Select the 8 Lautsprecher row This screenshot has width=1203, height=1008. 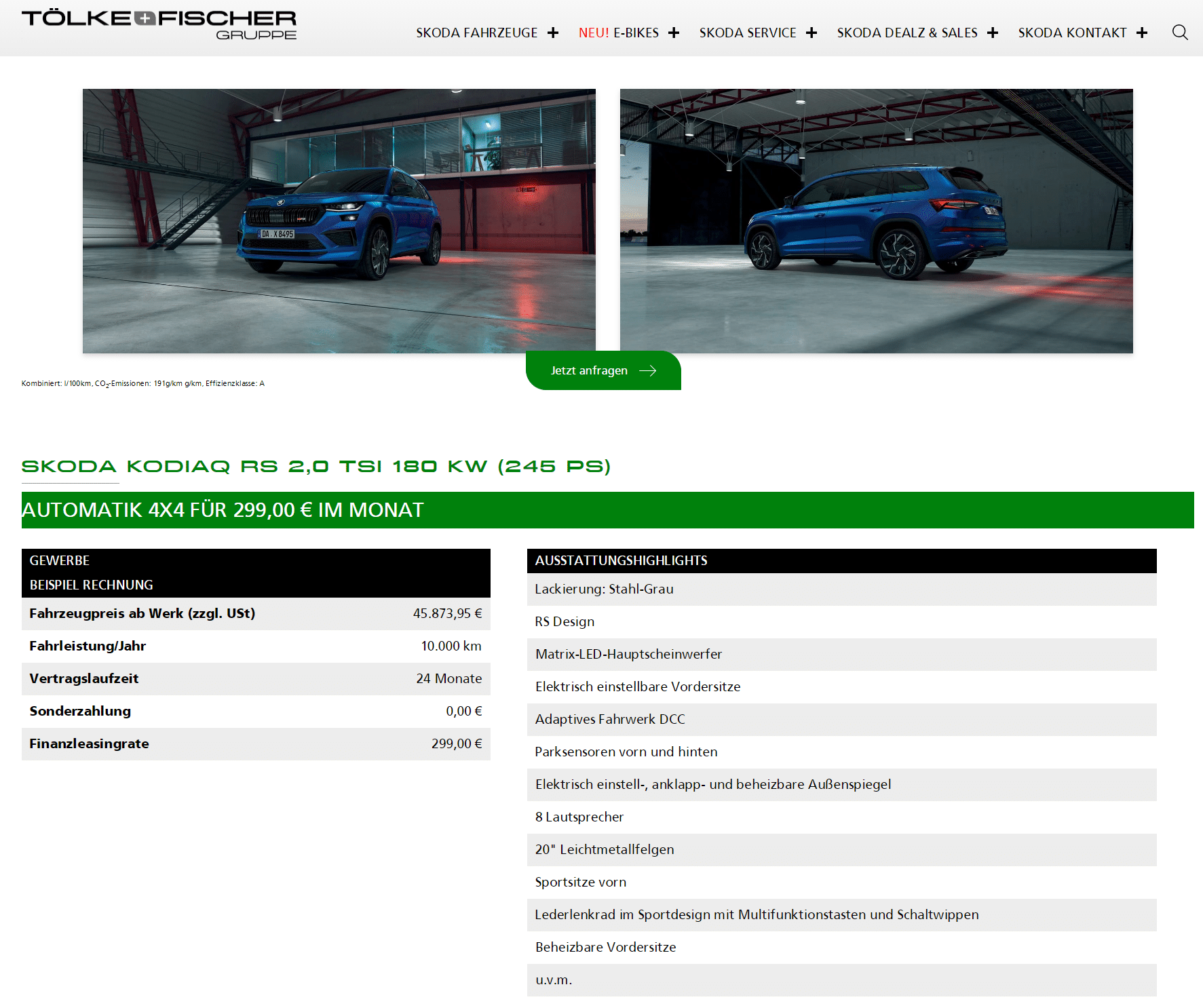point(842,817)
